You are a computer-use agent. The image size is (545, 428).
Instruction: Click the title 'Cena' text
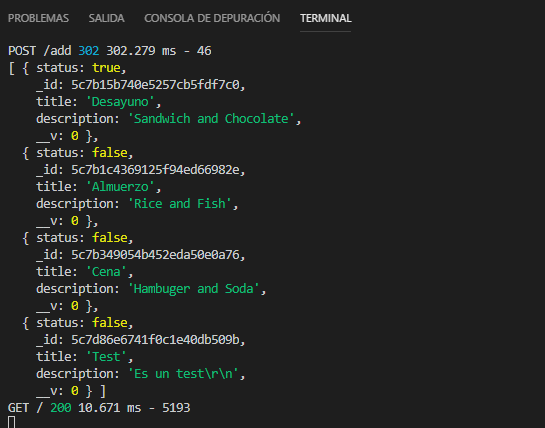click(x=106, y=272)
